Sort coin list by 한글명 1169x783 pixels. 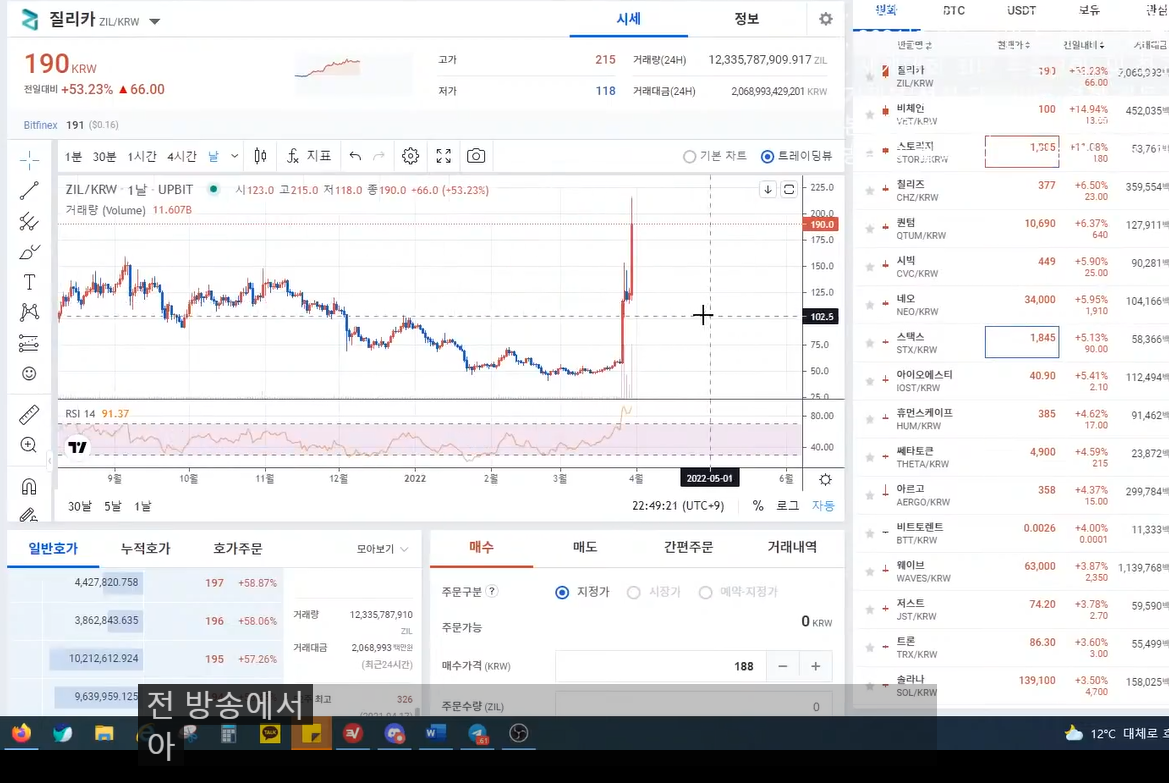[x=914, y=45]
